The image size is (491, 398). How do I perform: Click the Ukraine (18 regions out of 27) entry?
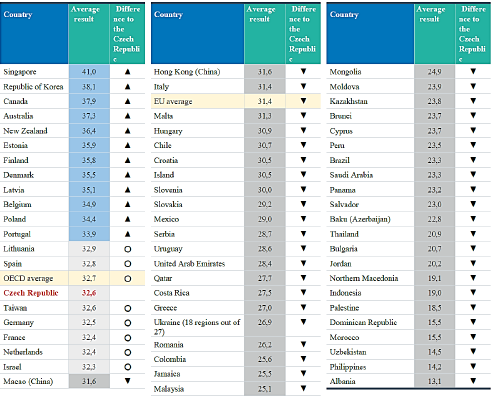coord(197,327)
